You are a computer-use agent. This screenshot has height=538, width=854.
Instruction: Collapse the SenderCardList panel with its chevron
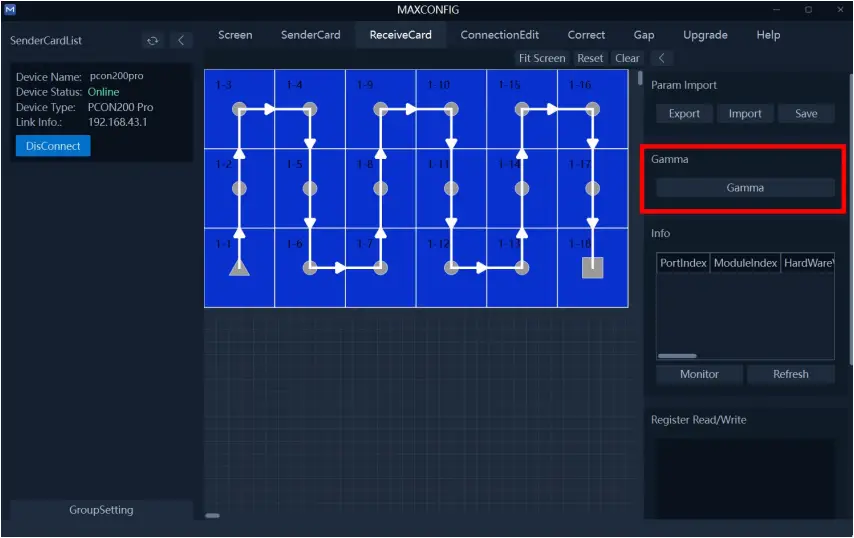[x=181, y=41]
